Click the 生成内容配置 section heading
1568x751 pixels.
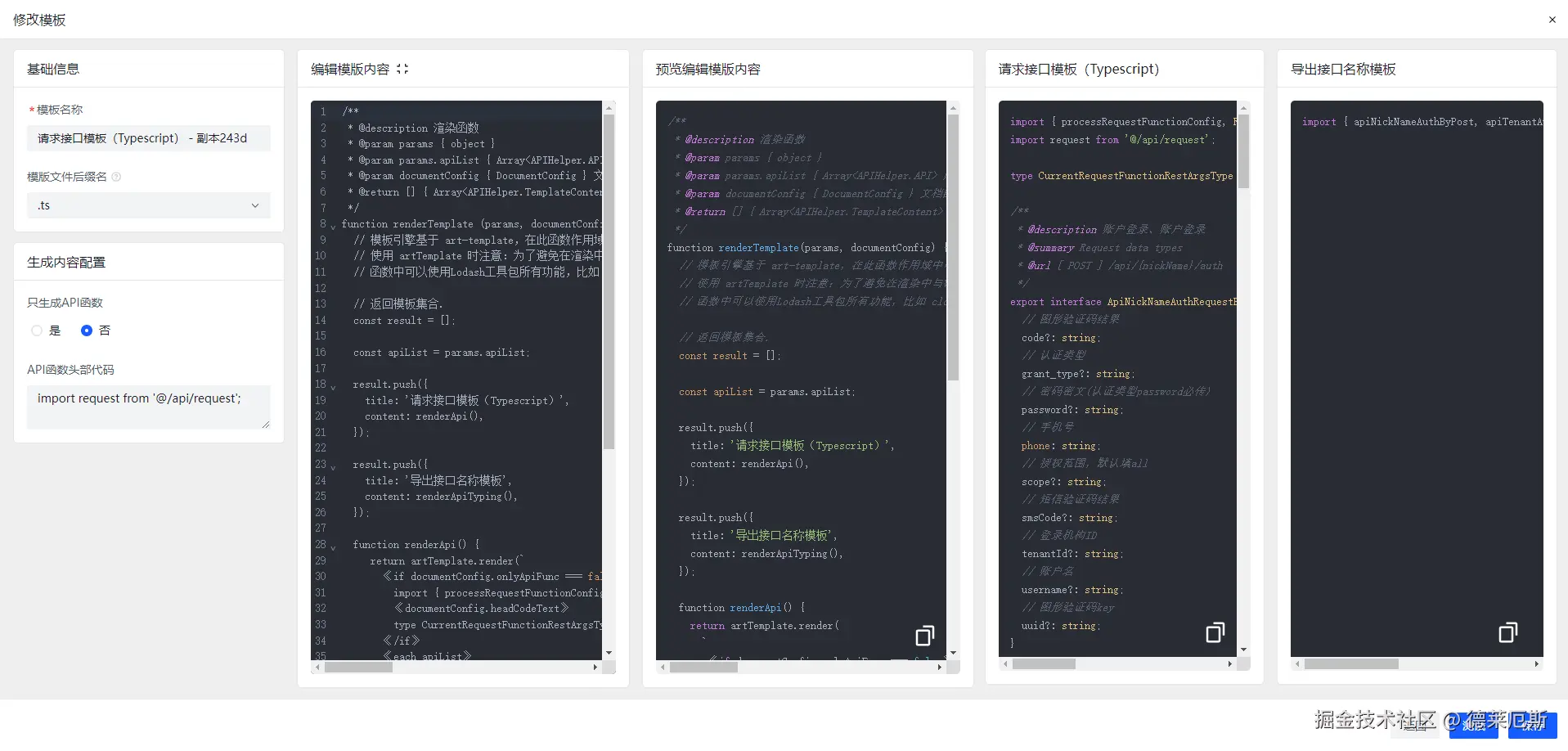click(66, 263)
